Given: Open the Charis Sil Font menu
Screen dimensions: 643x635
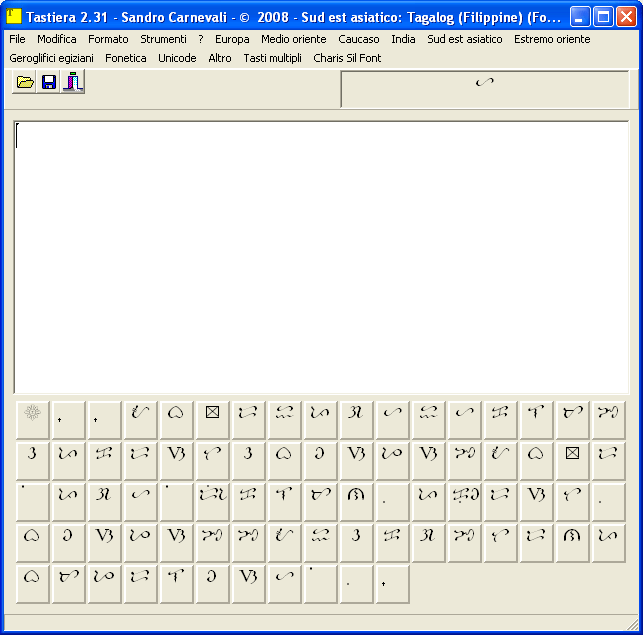Looking at the screenshot, I should point(347,58).
